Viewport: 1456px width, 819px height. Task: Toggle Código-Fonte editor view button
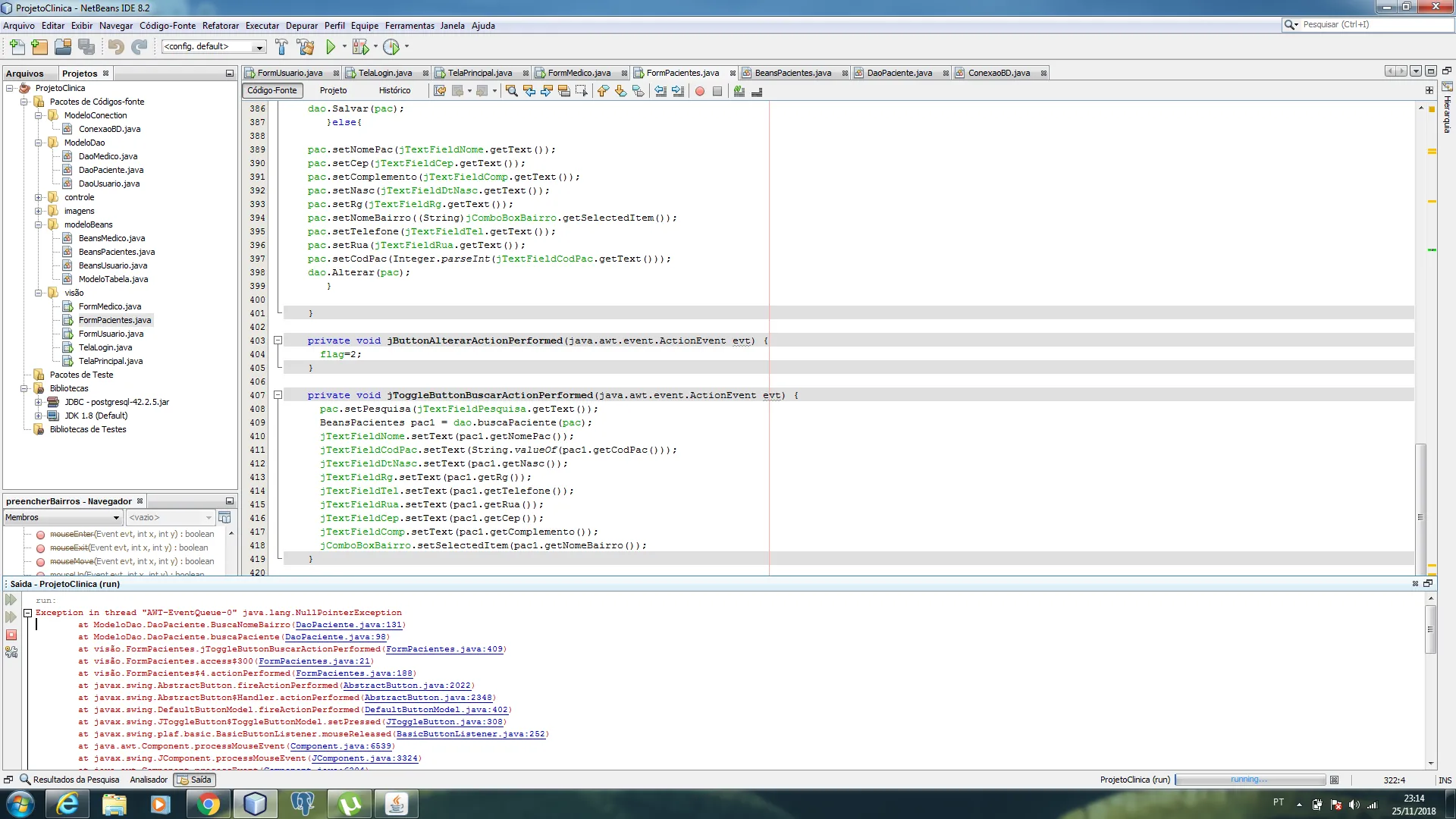272,90
